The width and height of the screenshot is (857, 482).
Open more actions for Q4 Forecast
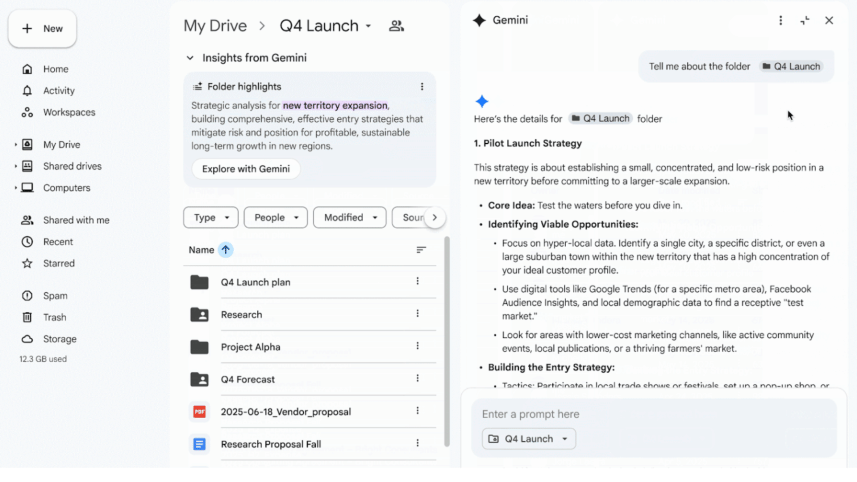tap(418, 378)
